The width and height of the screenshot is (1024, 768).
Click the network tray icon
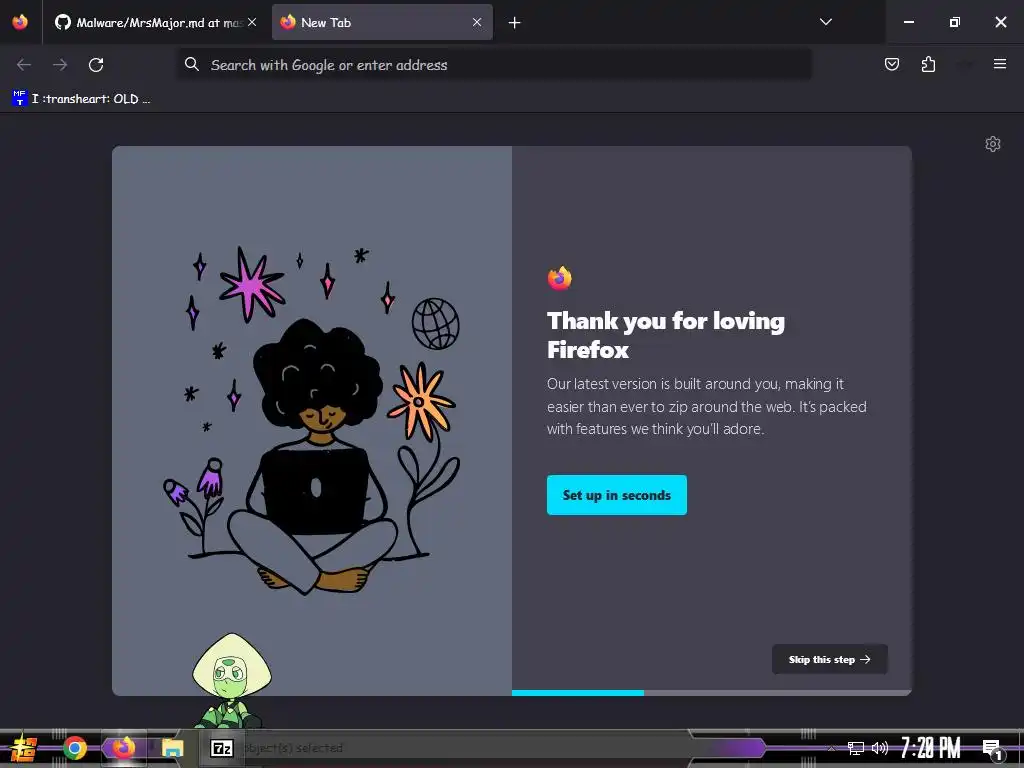point(856,748)
